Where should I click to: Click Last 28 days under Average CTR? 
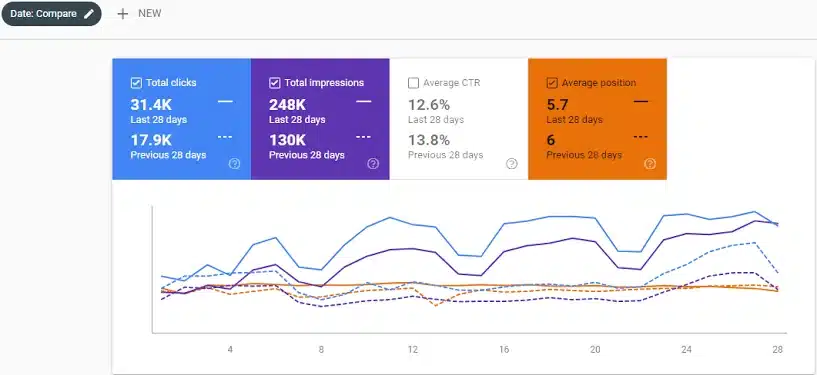(x=436, y=120)
